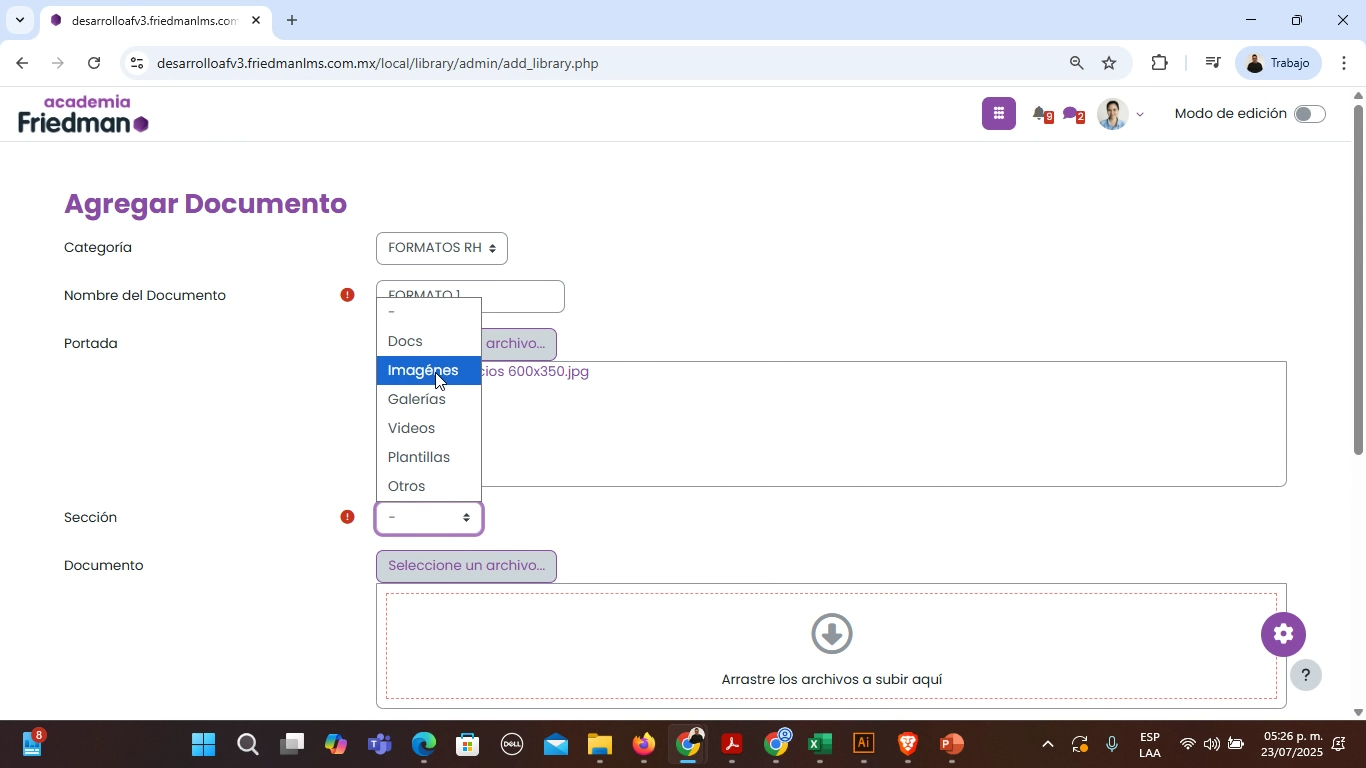Click the download arrow icon in drop zone

pyautogui.click(x=832, y=633)
